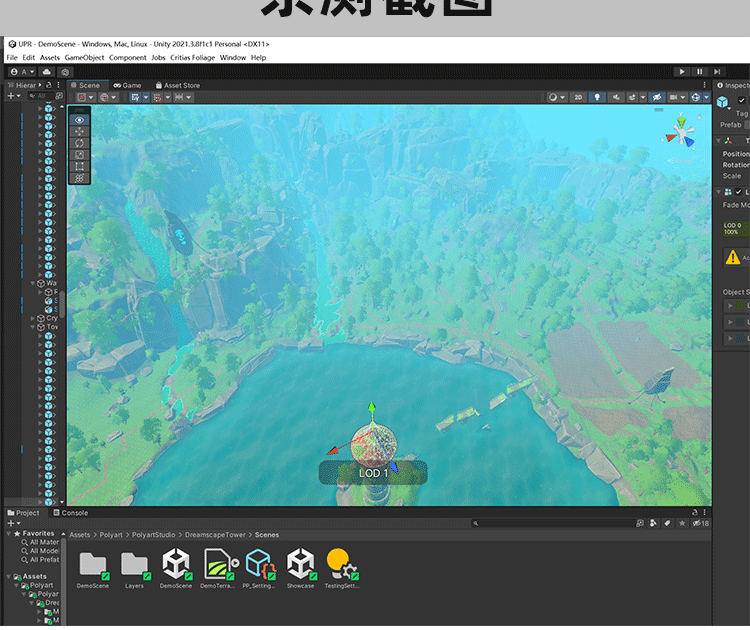Open the Project plus create dropdown

[x=13, y=523]
